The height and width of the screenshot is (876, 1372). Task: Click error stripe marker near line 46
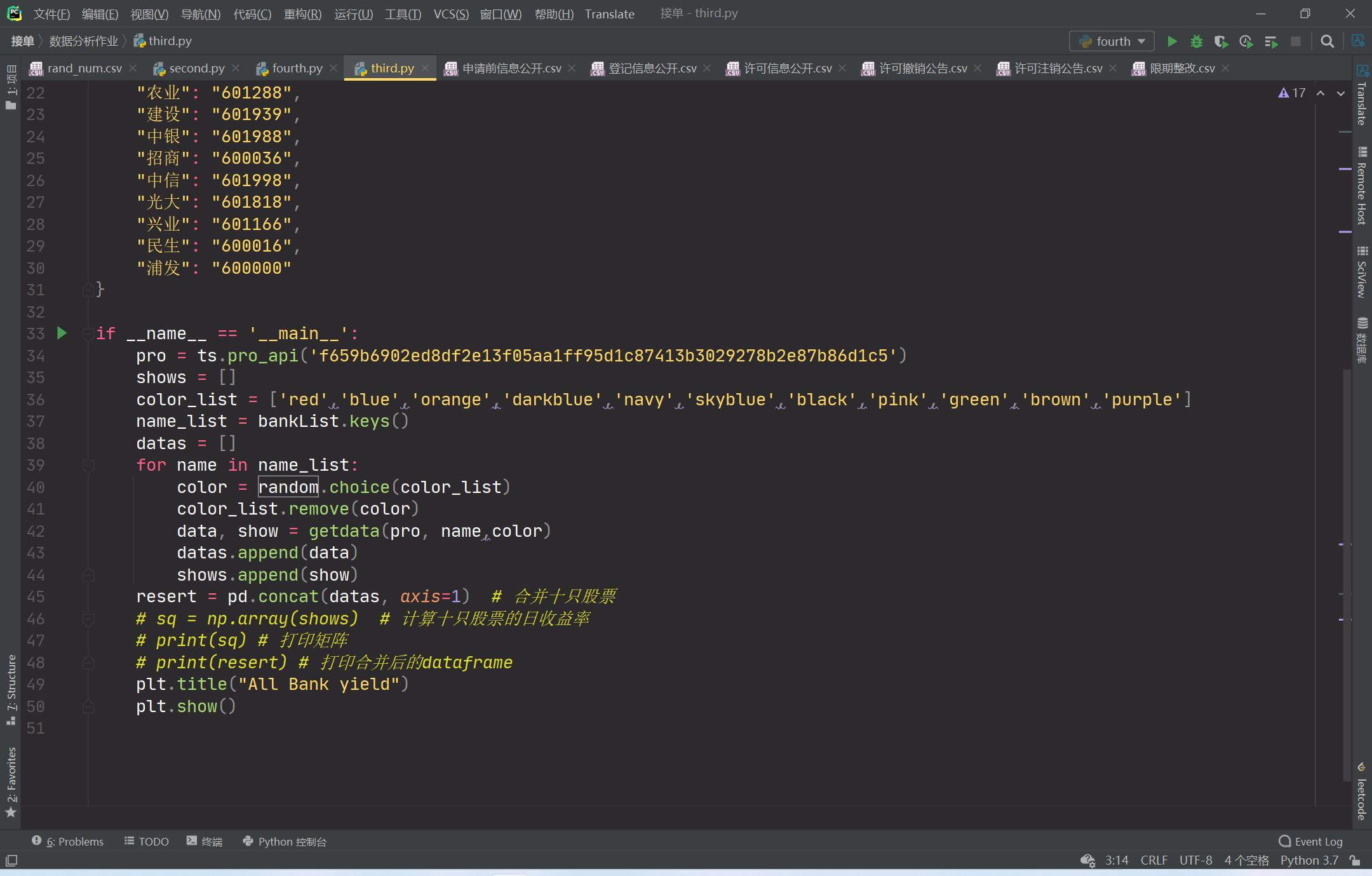(x=1344, y=619)
